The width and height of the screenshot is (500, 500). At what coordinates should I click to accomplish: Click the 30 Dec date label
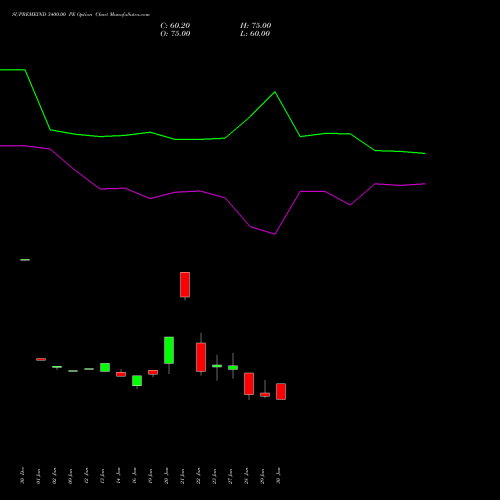[22, 475]
